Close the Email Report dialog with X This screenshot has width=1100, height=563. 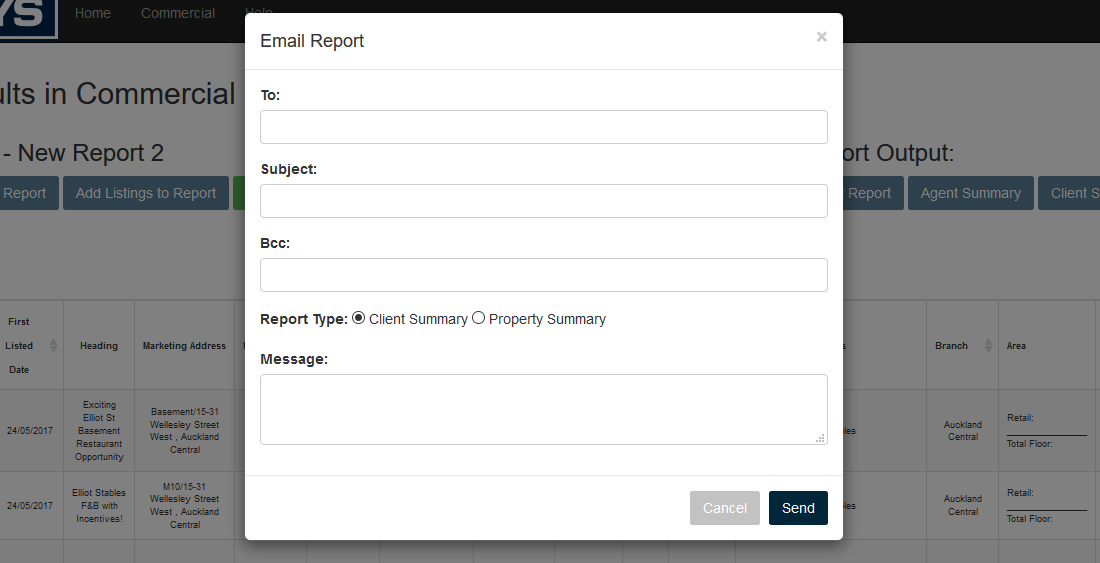coord(821,37)
